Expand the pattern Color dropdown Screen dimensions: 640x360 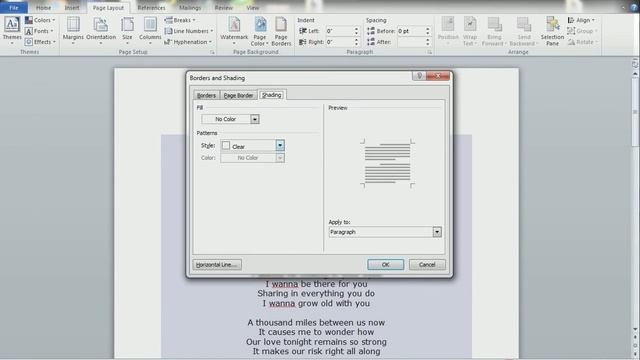[280, 158]
